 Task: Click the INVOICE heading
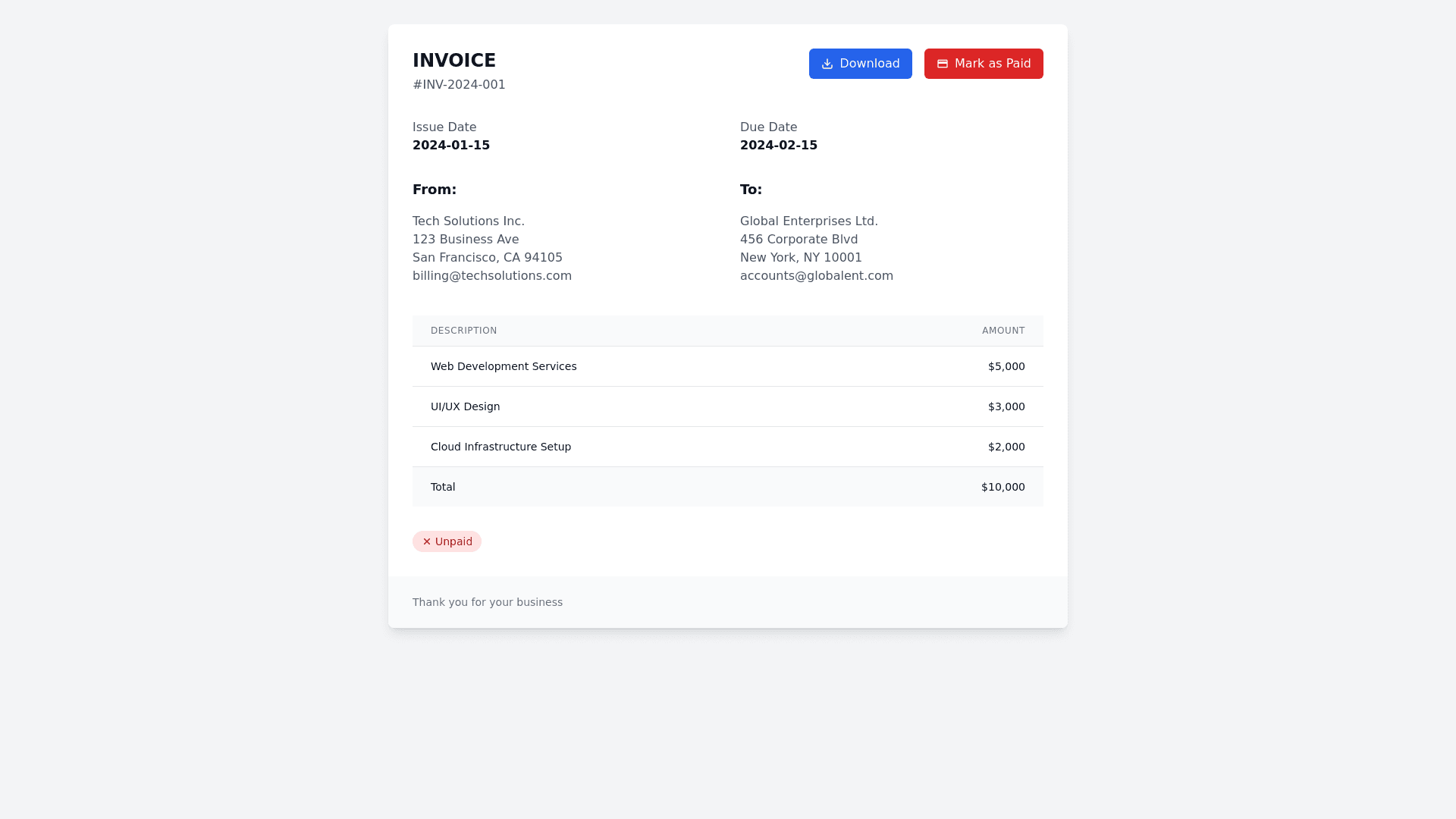click(x=454, y=61)
